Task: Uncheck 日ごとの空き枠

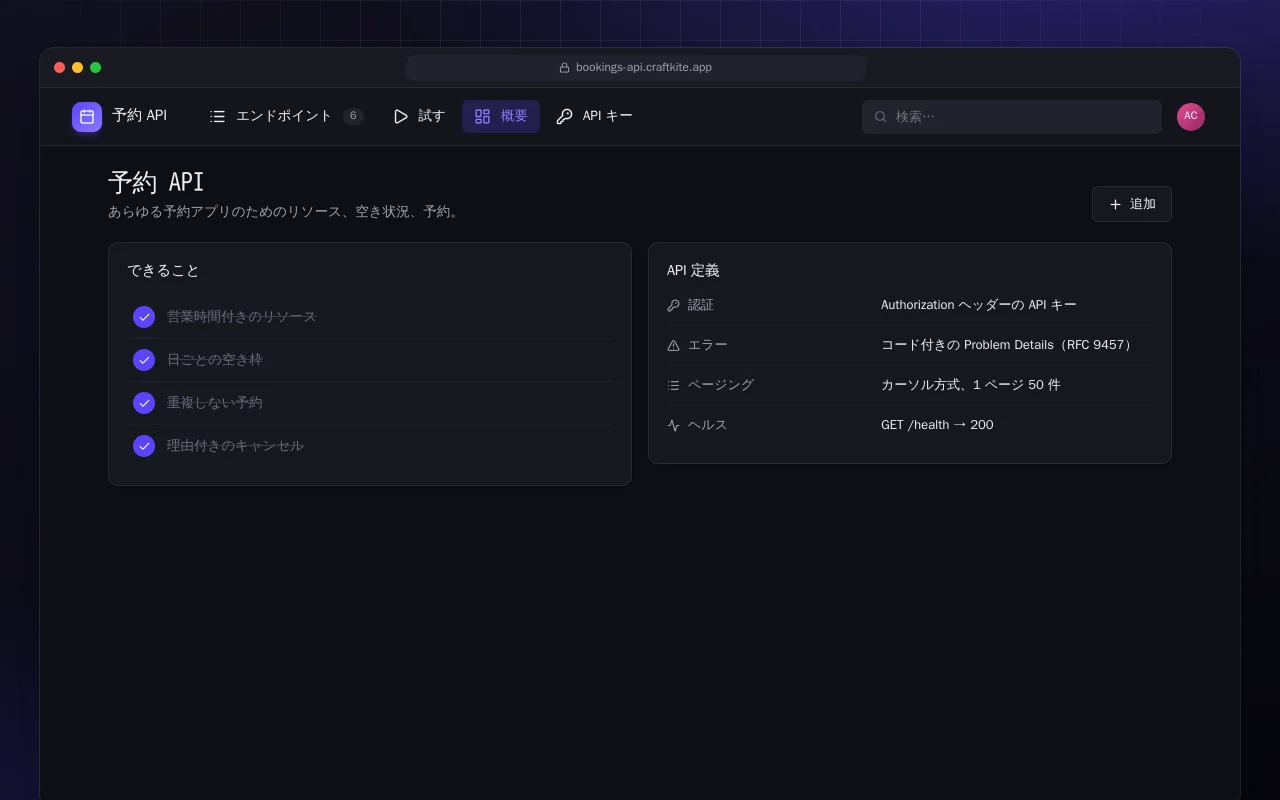Action: pyautogui.click(x=144, y=360)
